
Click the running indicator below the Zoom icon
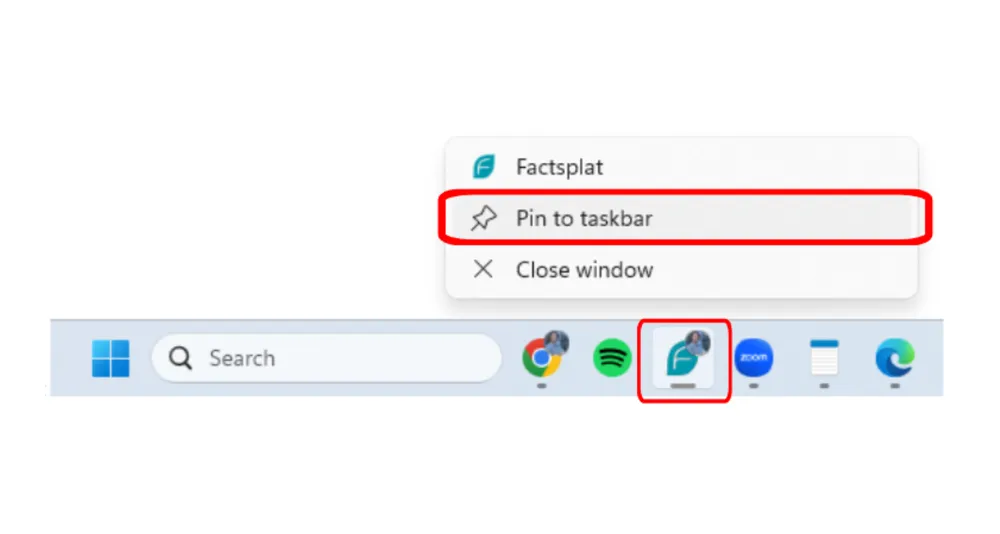[754, 386]
